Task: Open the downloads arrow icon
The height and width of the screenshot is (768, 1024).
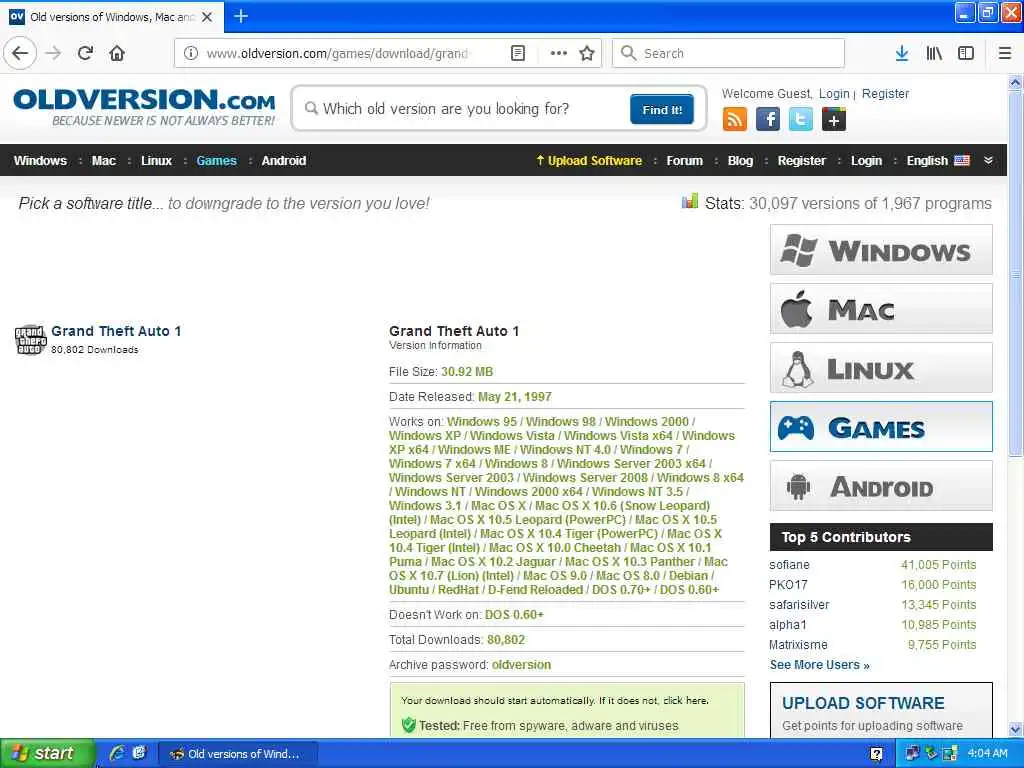Action: coord(902,53)
